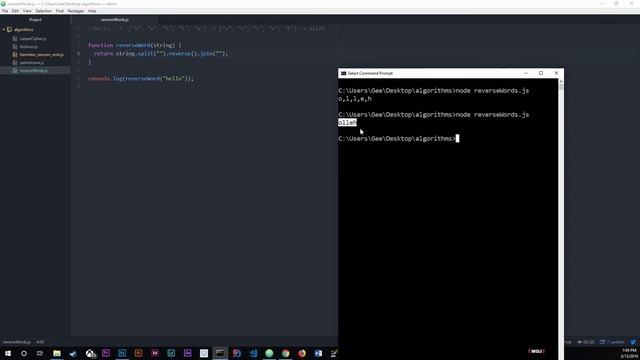Open caesarCipher.js in the tree view
The image size is (640, 360).
pyautogui.click(x=33, y=39)
